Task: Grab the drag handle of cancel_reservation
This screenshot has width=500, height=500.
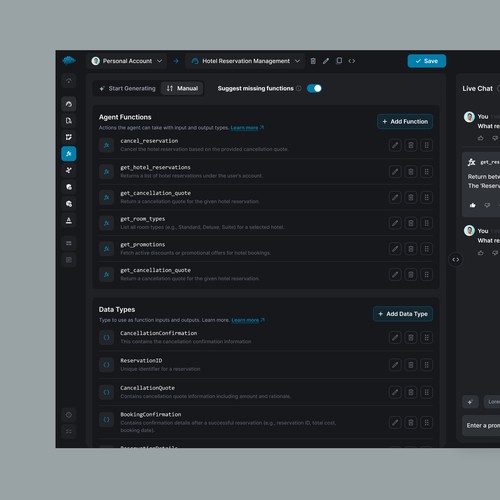Action: [426, 145]
